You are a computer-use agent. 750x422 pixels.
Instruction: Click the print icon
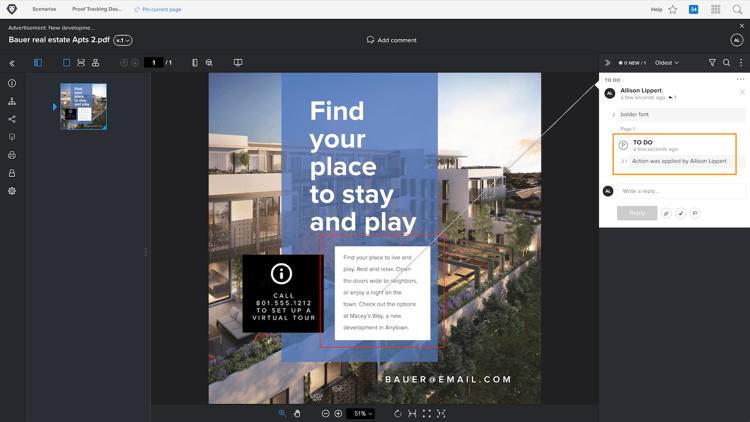pos(12,155)
